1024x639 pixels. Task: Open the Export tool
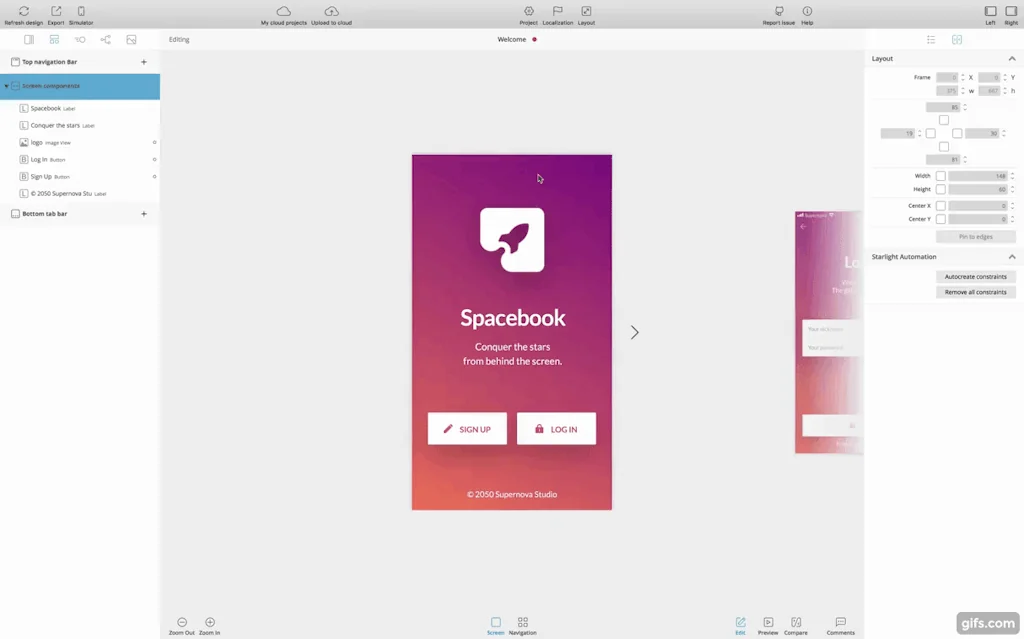(56, 11)
